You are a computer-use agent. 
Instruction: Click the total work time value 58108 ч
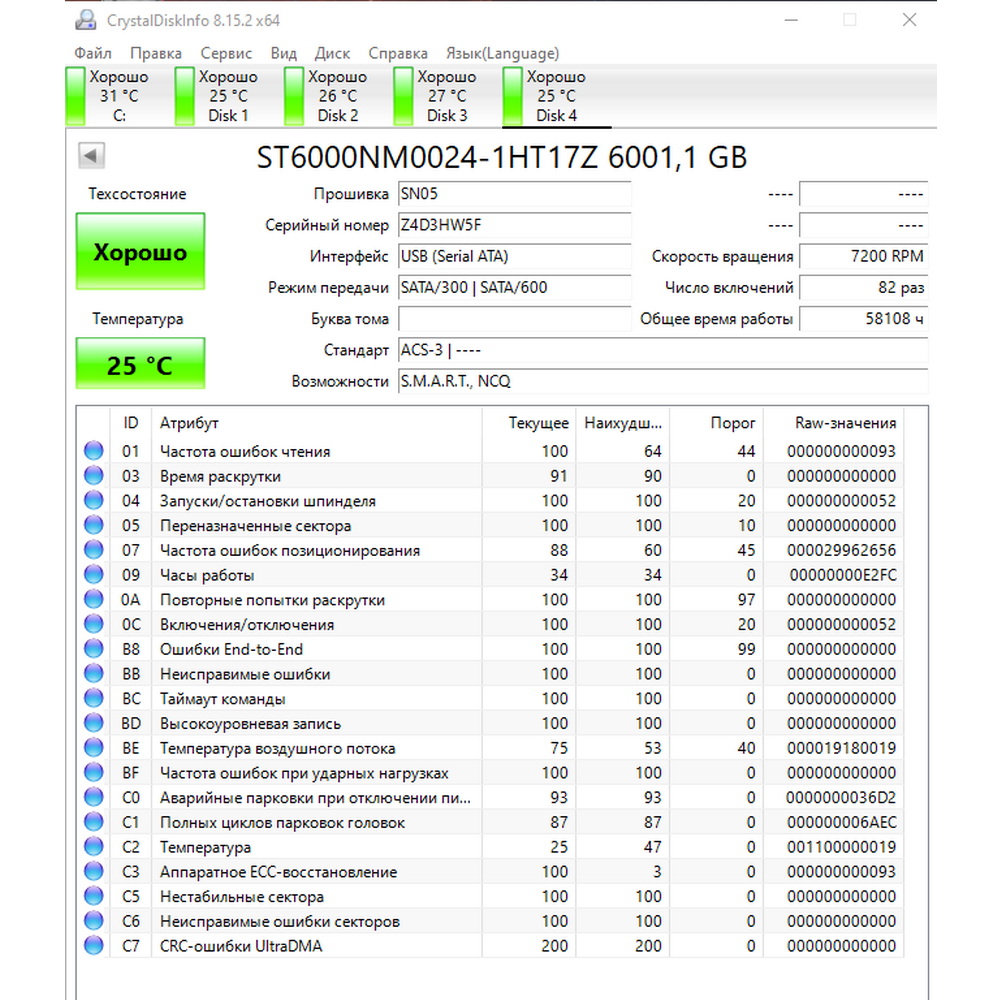pyautogui.click(x=864, y=319)
